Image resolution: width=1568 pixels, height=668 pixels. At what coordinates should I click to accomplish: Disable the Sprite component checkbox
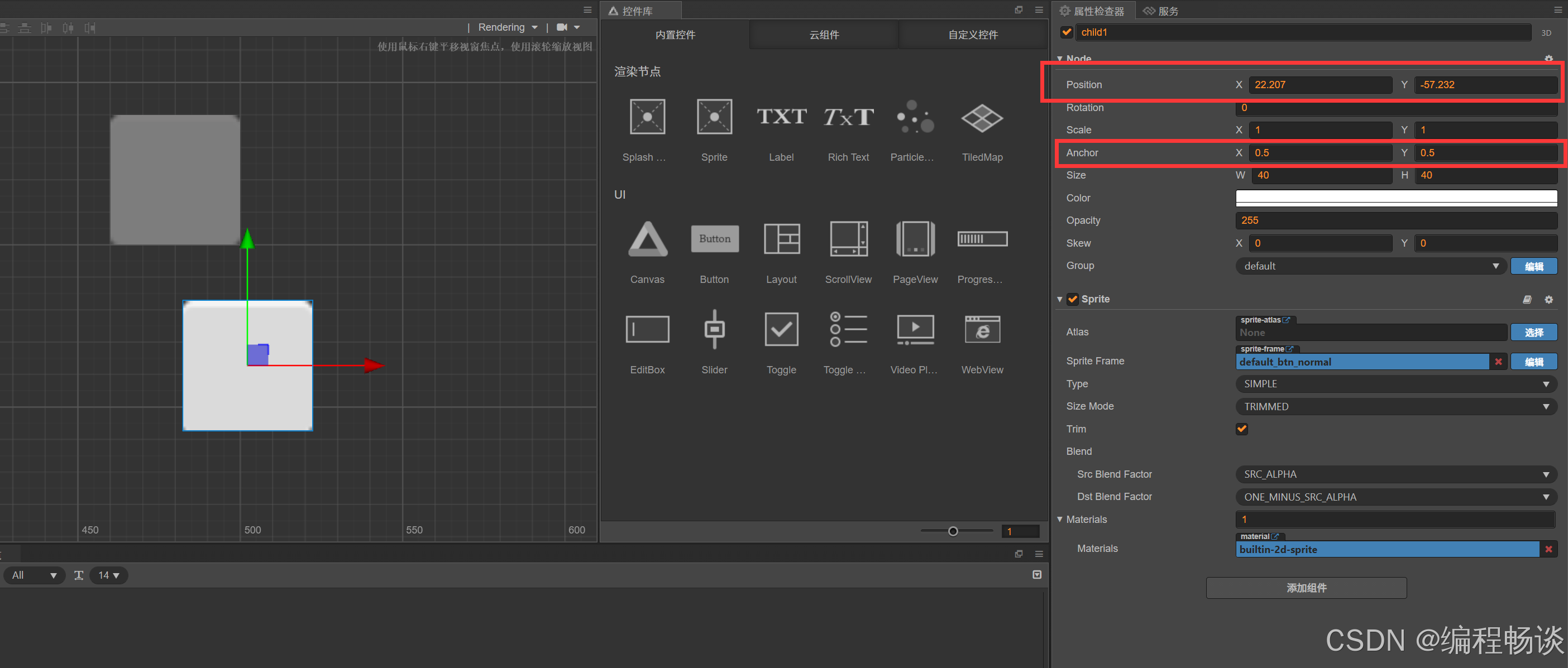tap(1073, 299)
